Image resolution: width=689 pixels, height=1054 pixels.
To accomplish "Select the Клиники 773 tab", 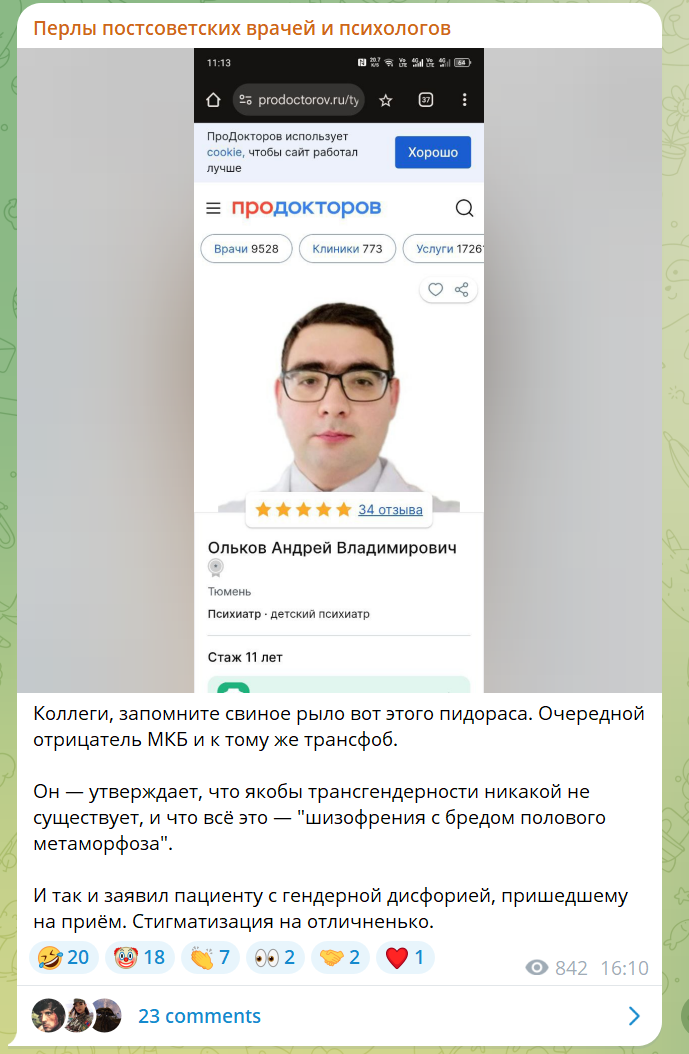I will click(x=347, y=249).
